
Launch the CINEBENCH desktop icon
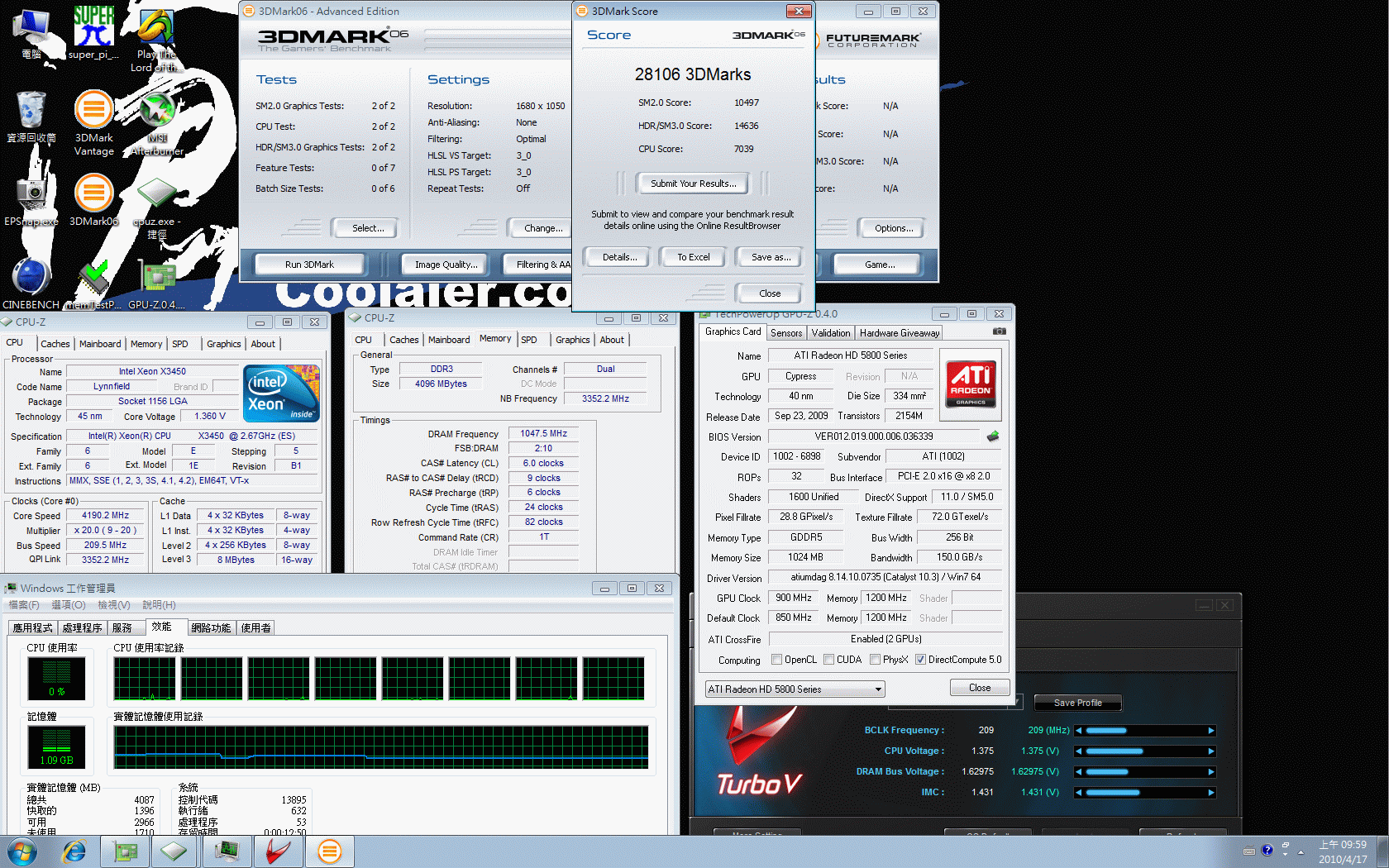tap(31, 283)
